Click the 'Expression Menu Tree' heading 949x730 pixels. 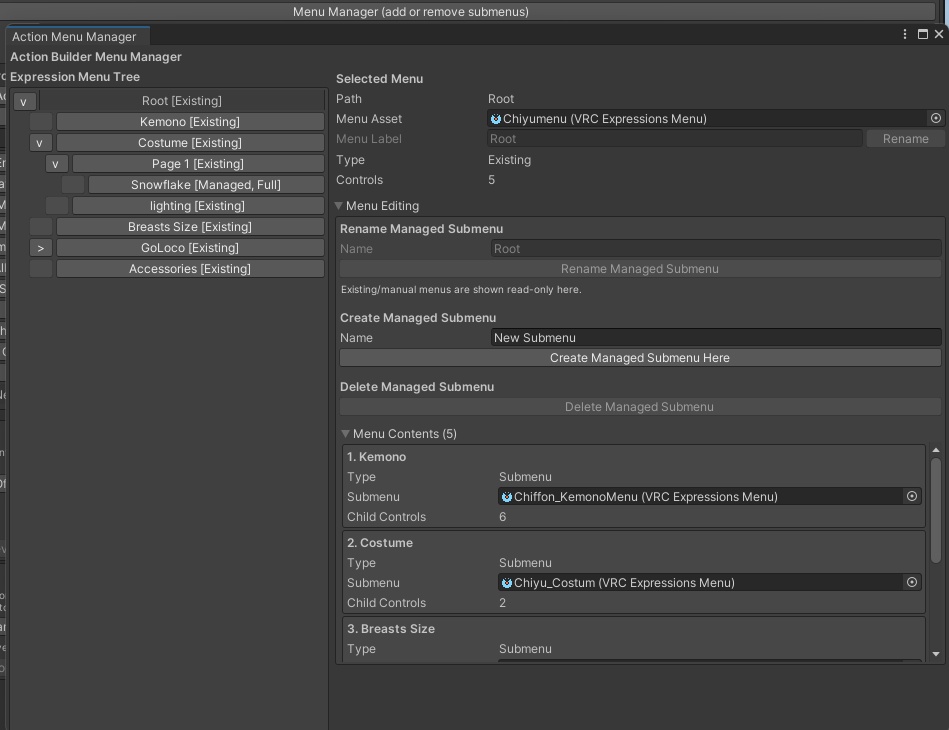(75, 77)
